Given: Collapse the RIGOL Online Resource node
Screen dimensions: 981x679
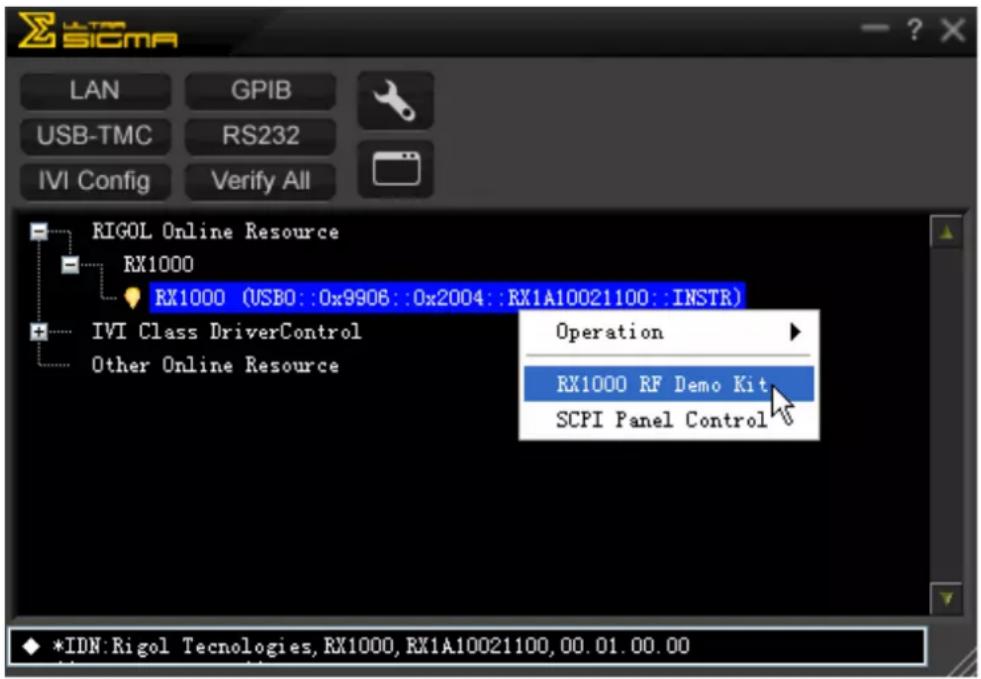Looking at the screenshot, I should (x=39, y=232).
